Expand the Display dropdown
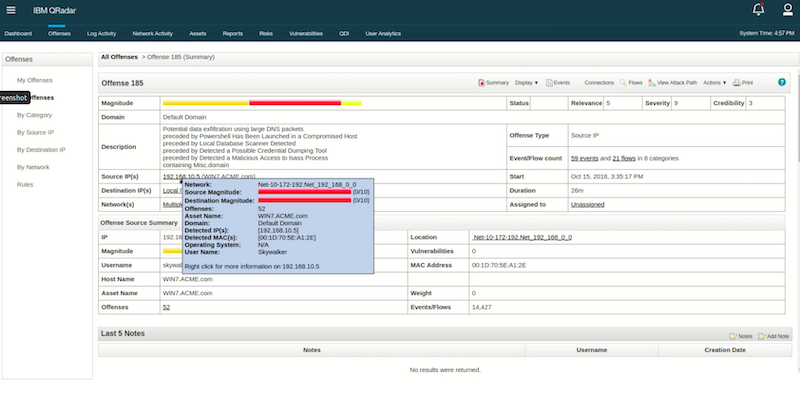The height and width of the screenshot is (395, 800). (527, 83)
